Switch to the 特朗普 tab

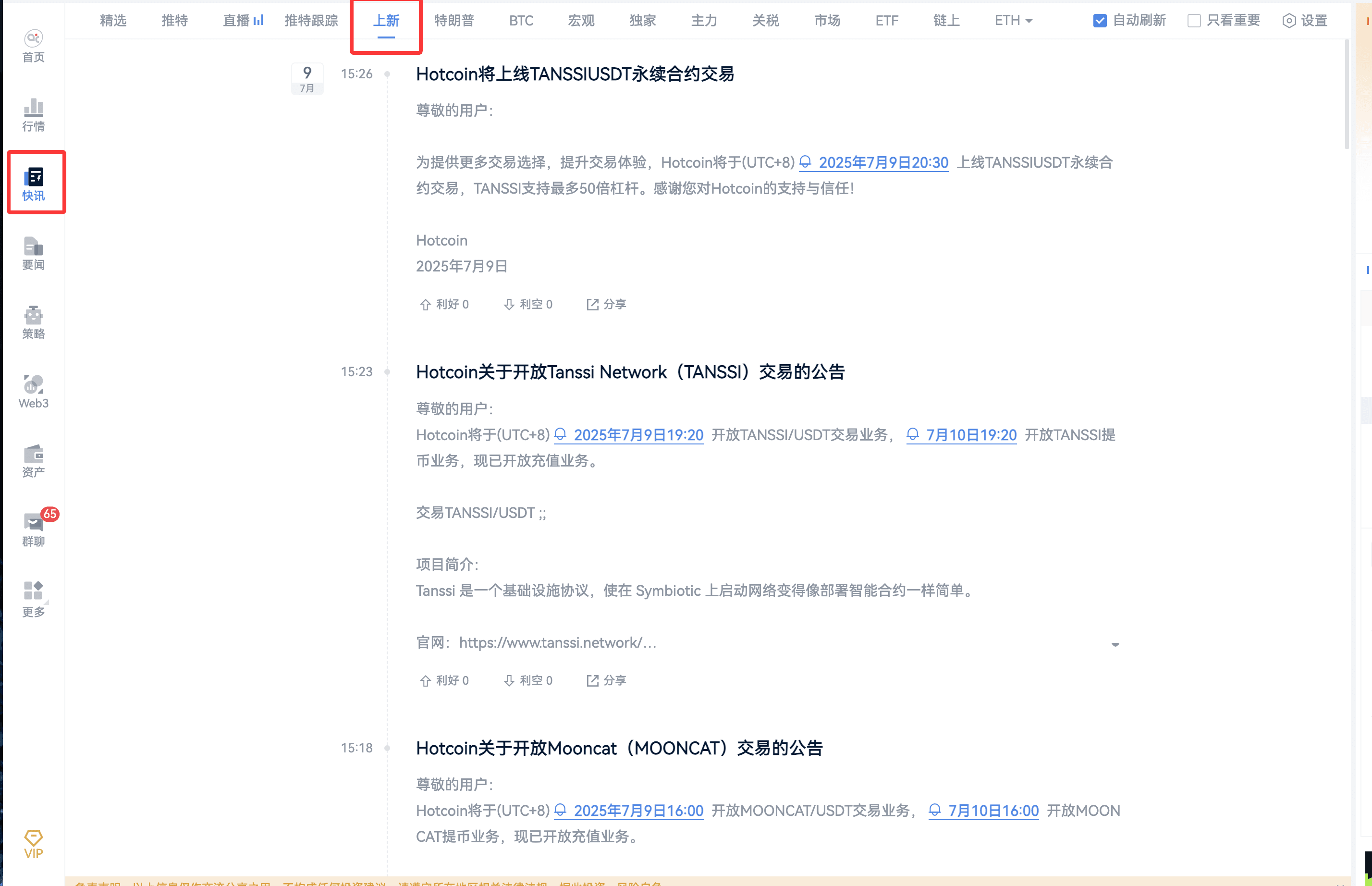454,21
